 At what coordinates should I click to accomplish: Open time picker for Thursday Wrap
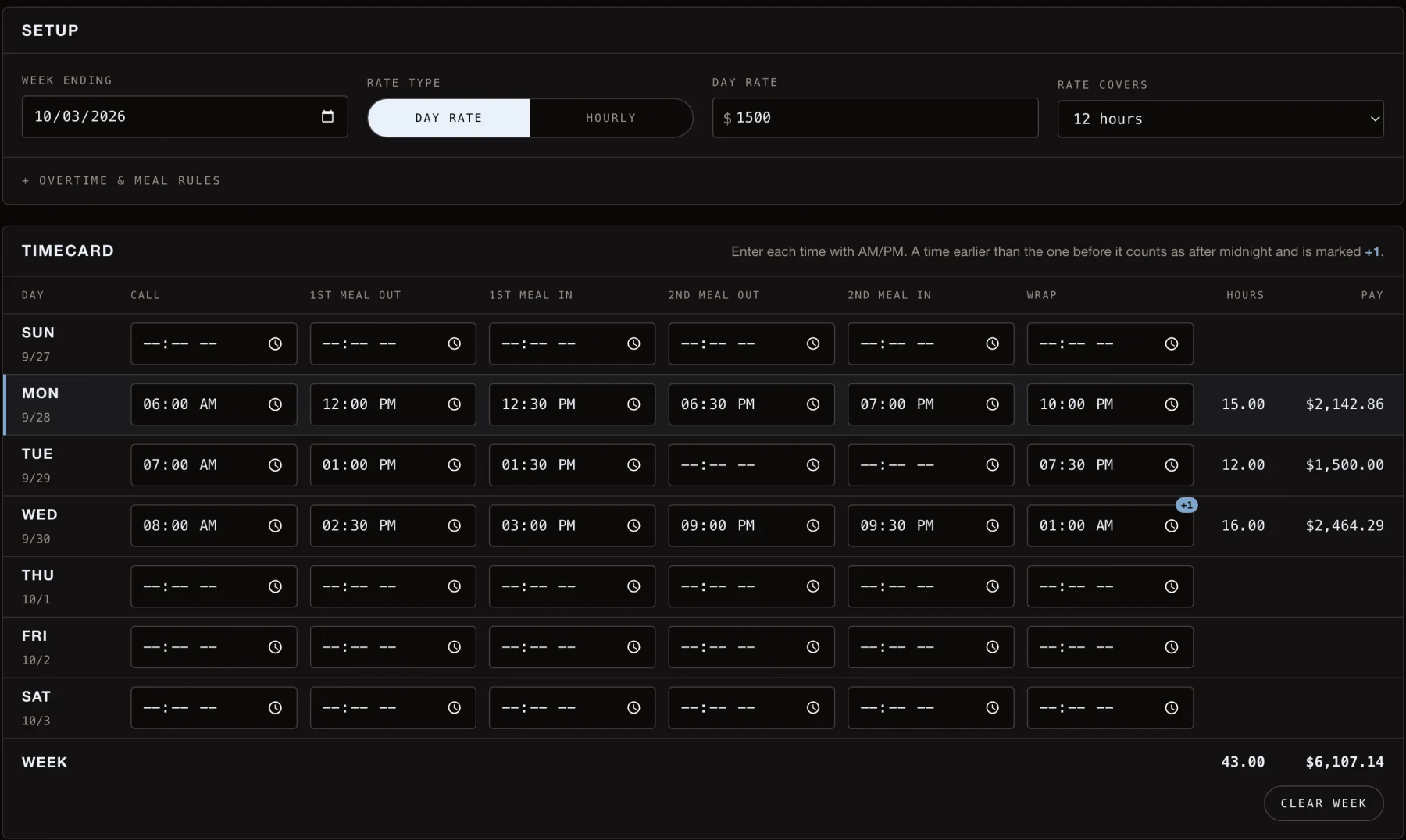(1172, 586)
